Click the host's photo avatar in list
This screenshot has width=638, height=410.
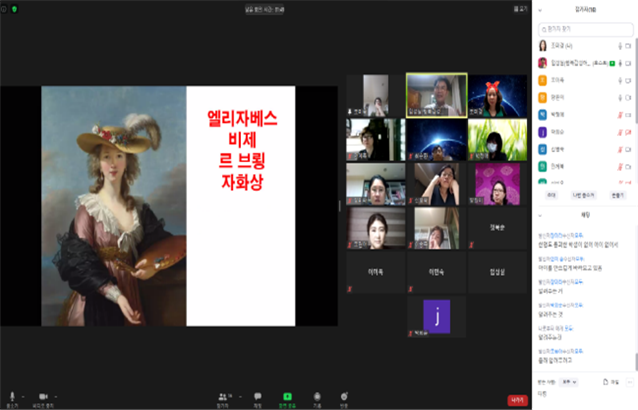click(542, 63)
